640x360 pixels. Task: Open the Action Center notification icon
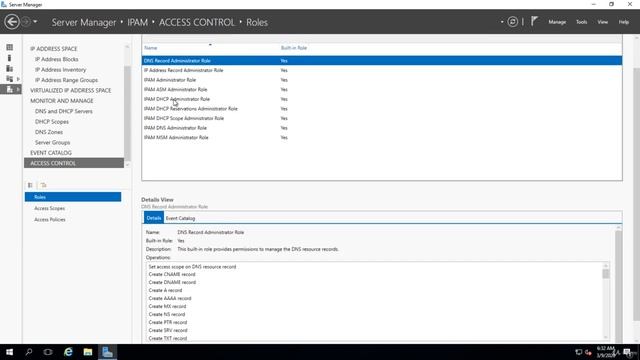click(x=627, y=352)
